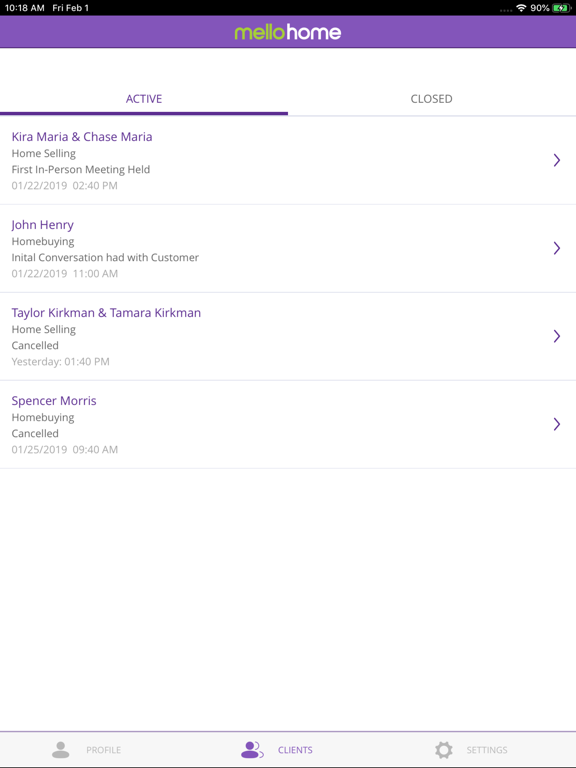Switch to the ACTIVE tab

[x=144, y=99]
